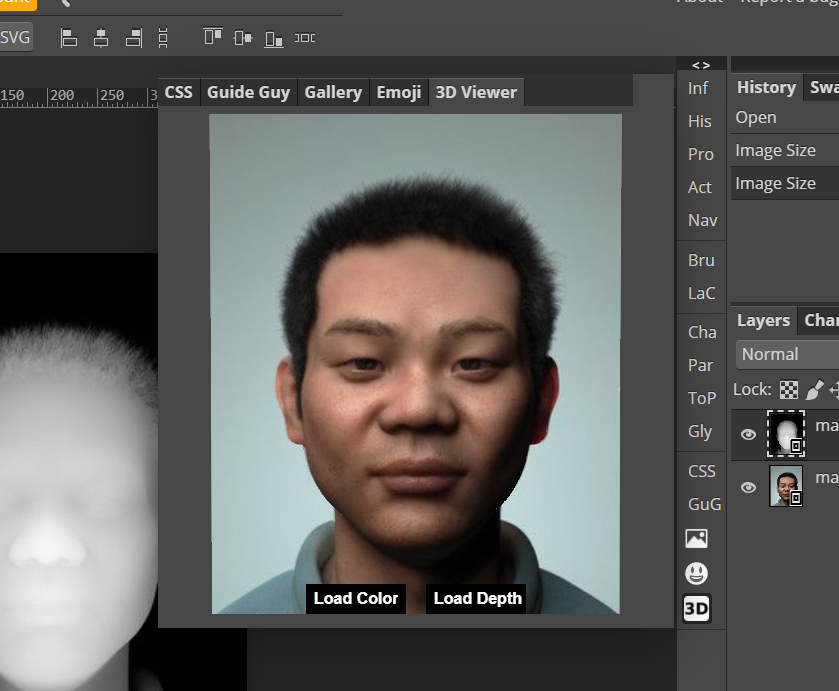
Task: Enable the lock painting brush icon
Action: click(815, 389)
